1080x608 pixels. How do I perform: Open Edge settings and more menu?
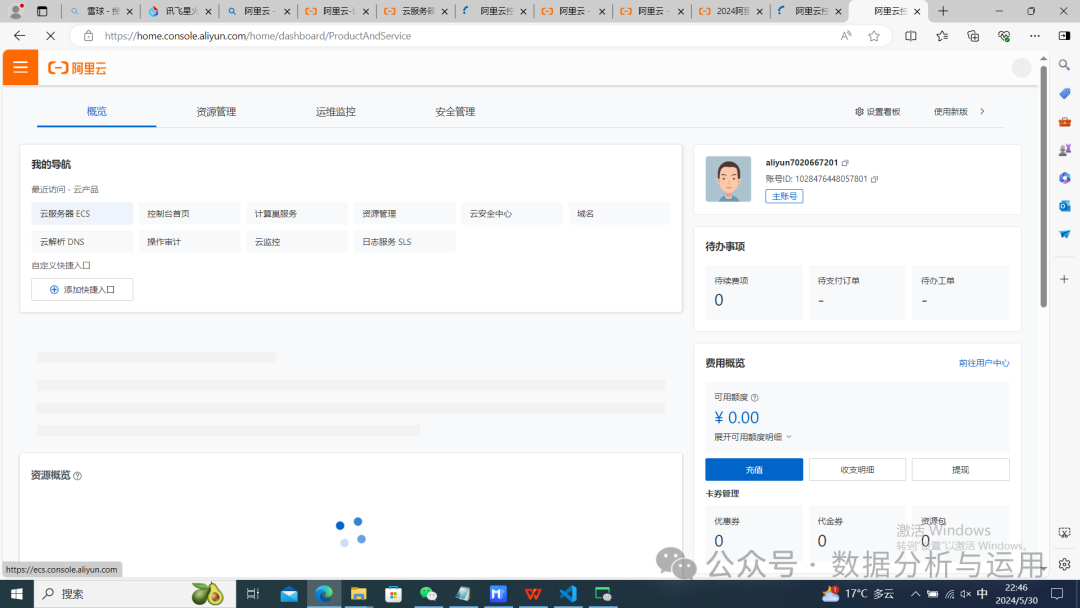(1035, 36)
